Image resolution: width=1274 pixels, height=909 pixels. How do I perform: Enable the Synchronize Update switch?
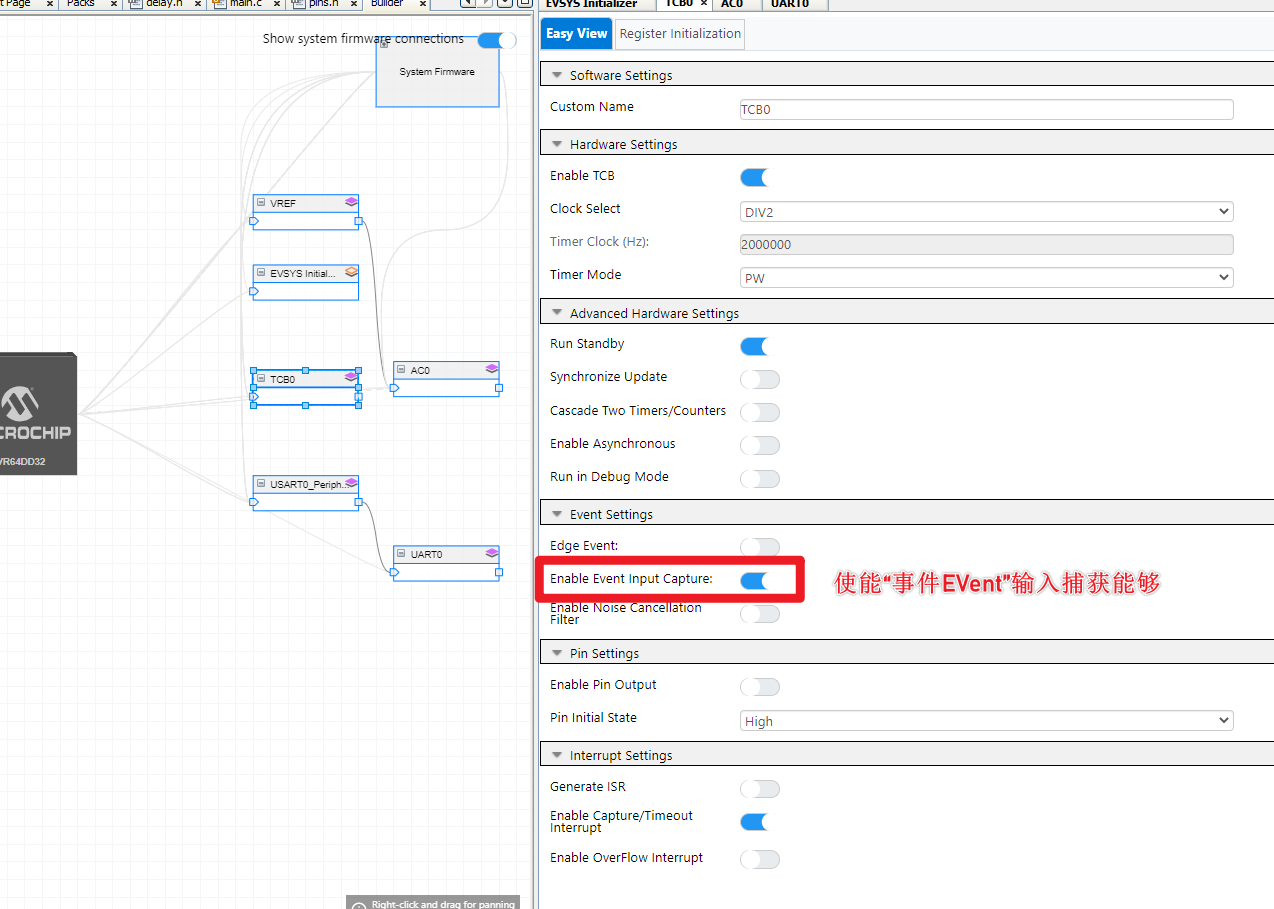760,379
